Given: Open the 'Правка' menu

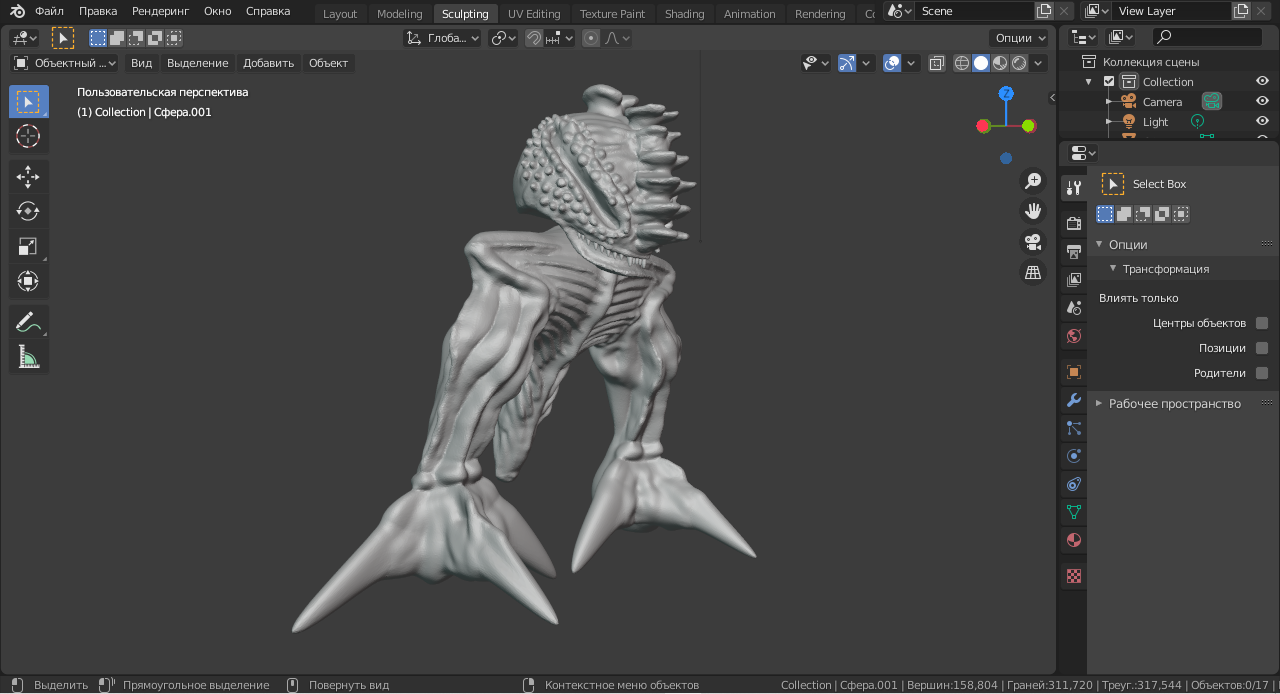Looking at the screenshot, I should 98,12.
